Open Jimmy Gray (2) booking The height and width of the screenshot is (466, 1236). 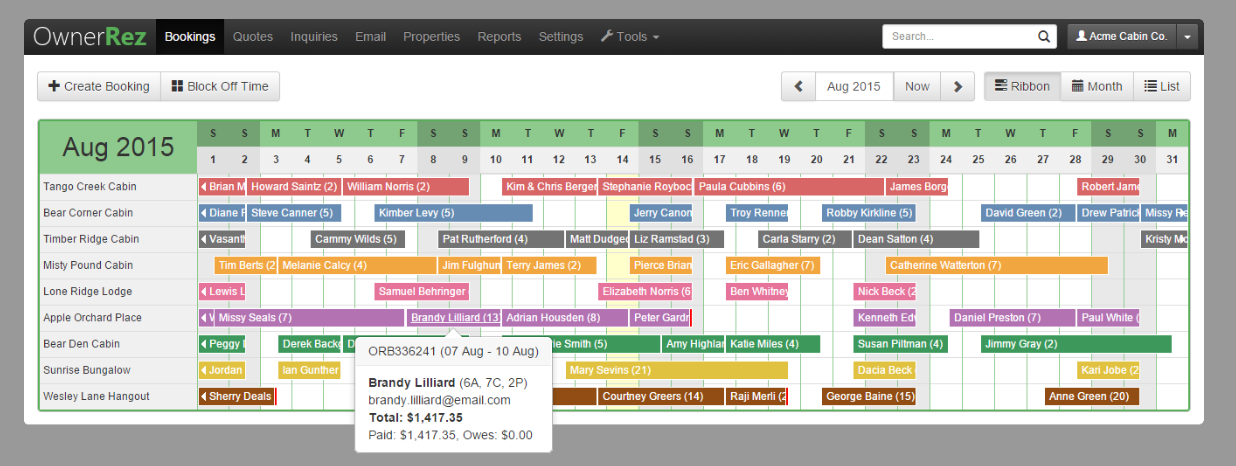pos(1076,344)
